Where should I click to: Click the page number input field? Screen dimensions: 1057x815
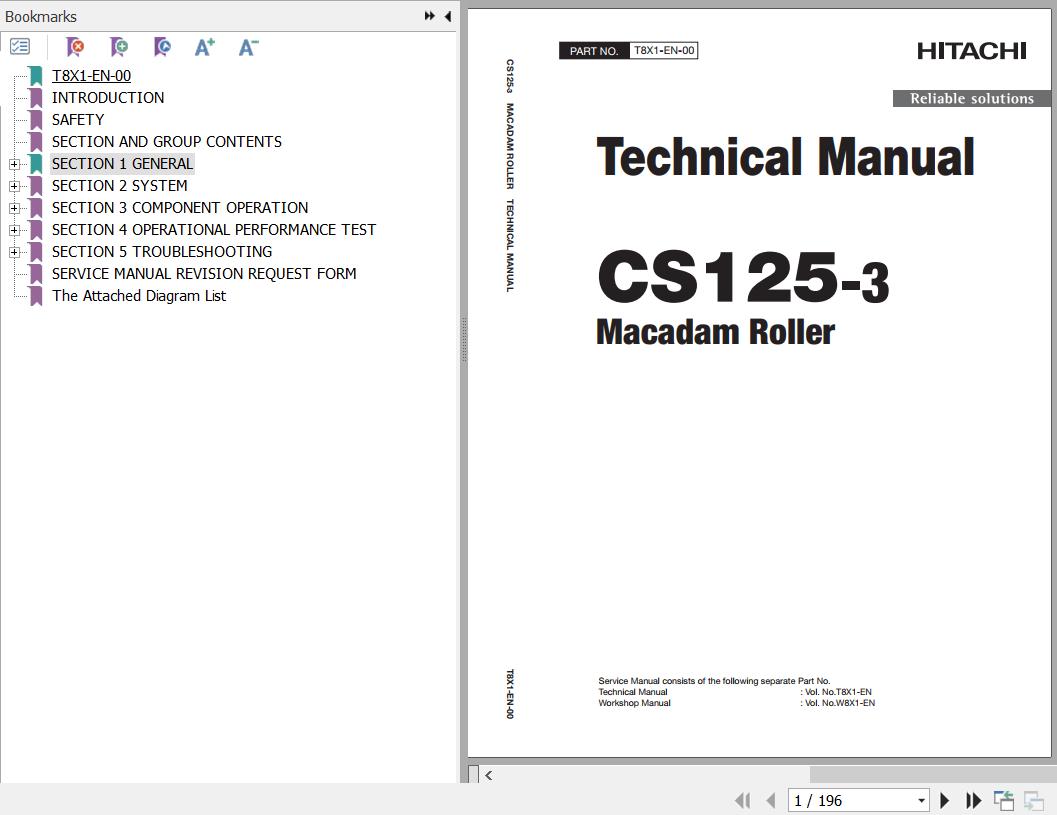(x=852, y=800)
